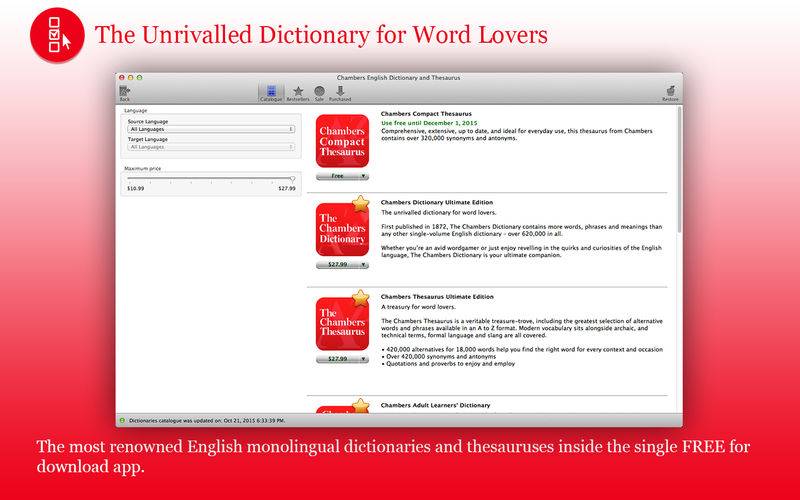Viewport: 800px width, 500px height.
Task: Expand the Source Language dropdown
Action: (x=211, y=129)
